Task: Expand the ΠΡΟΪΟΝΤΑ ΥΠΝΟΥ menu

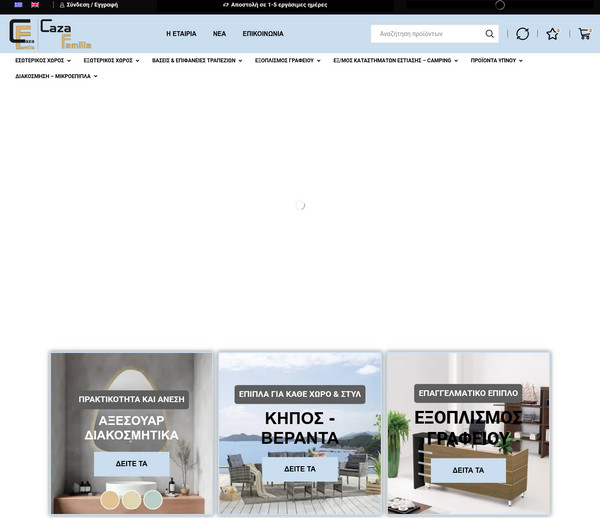Action: click(496, 60)
